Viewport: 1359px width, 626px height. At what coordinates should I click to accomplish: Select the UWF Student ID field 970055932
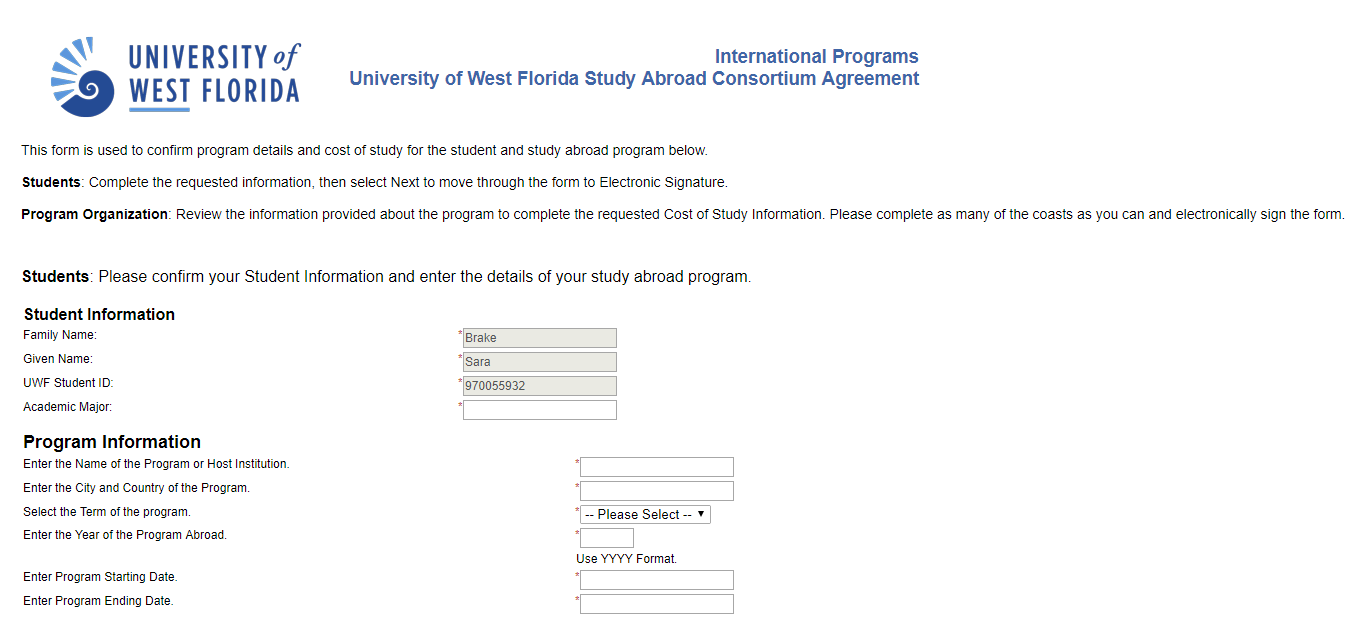540,386
